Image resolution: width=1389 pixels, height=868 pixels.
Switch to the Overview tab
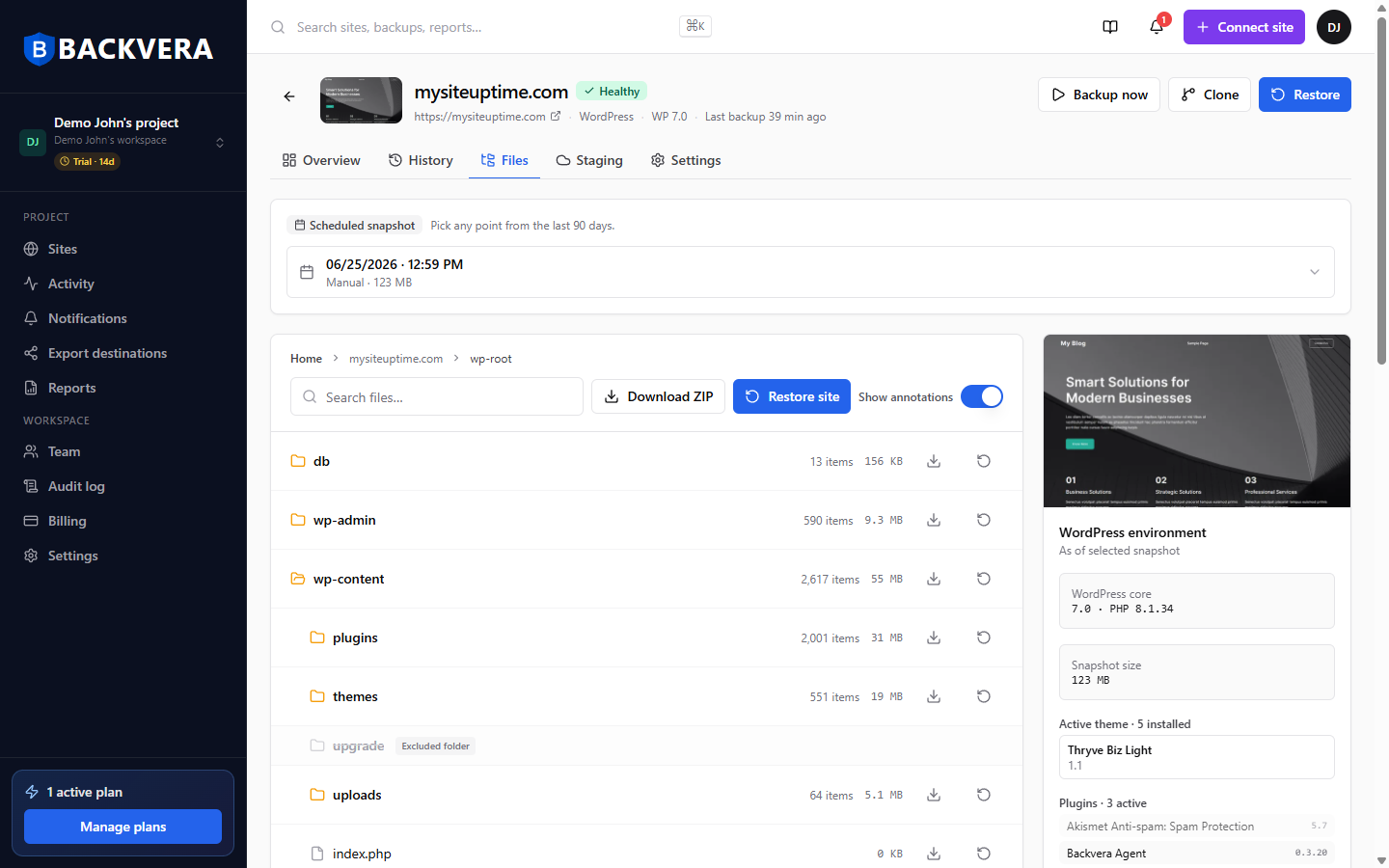(321, 160)
